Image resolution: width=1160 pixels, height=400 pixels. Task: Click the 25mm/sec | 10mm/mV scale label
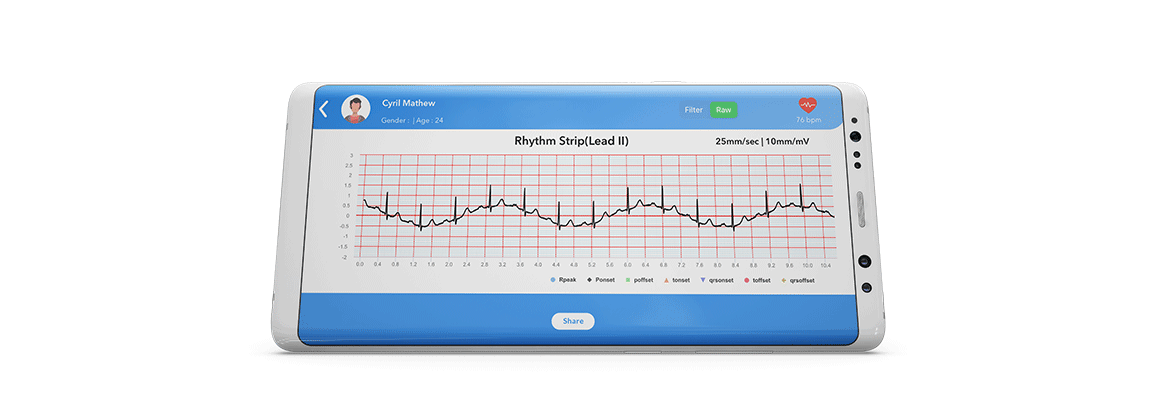coord(762,142)
